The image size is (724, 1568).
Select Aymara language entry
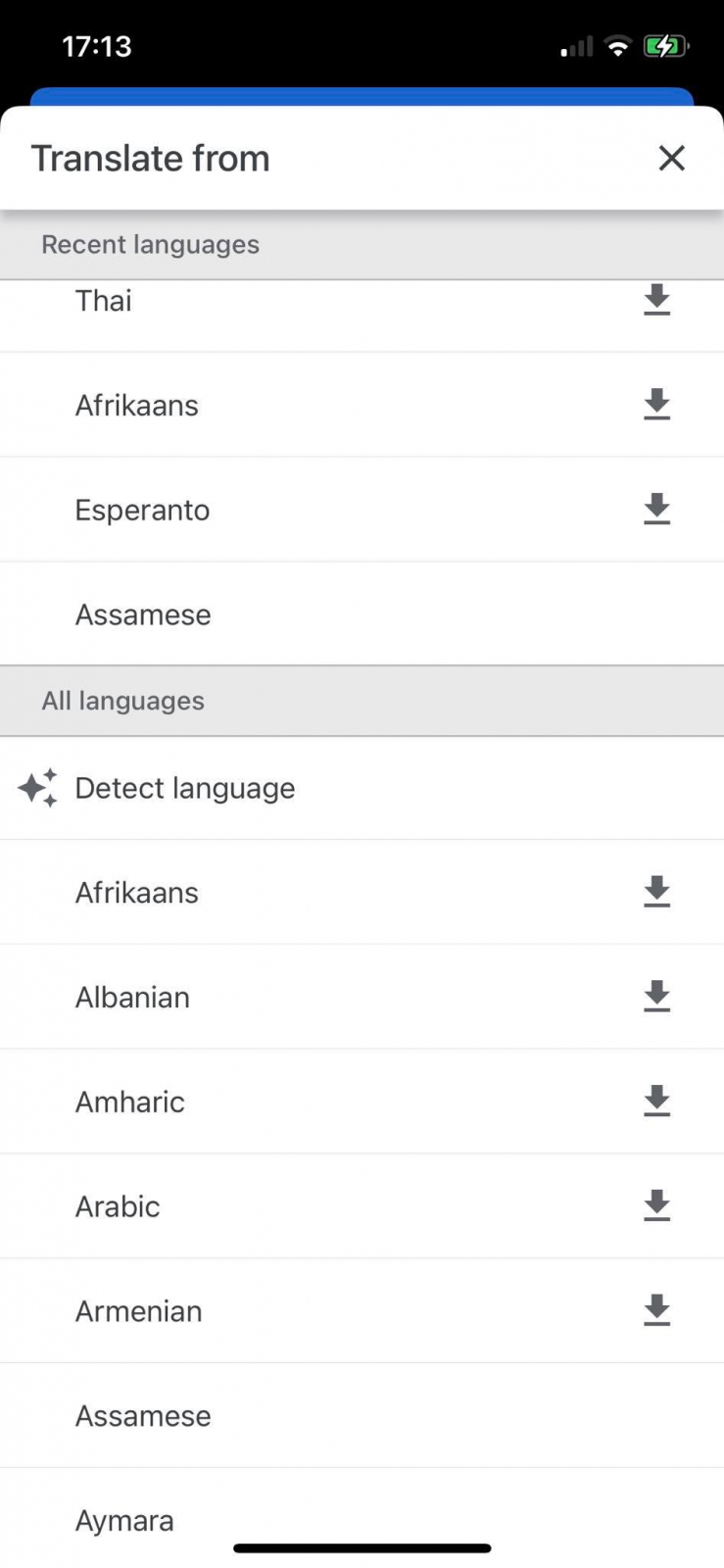click(124, 1520)
